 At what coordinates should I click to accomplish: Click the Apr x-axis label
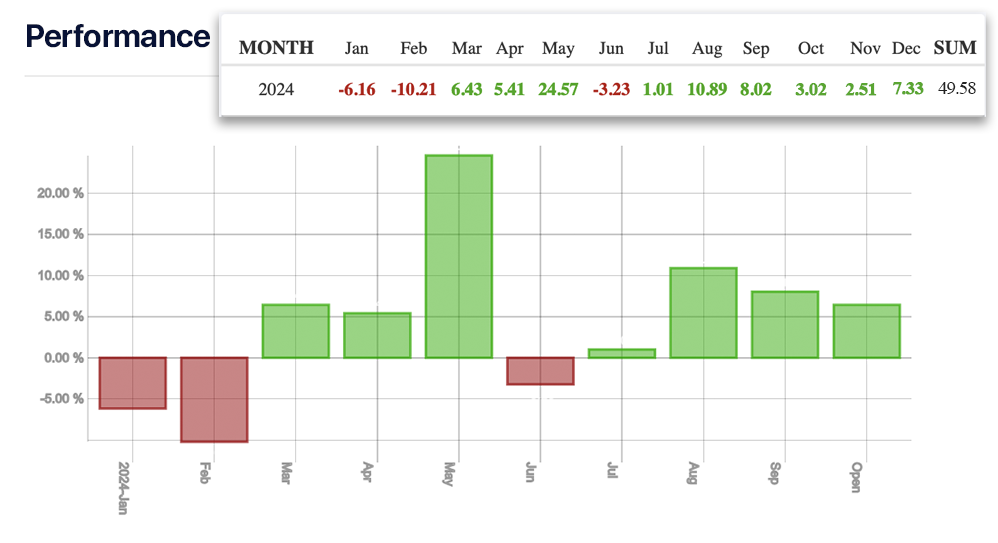point(368,472)
